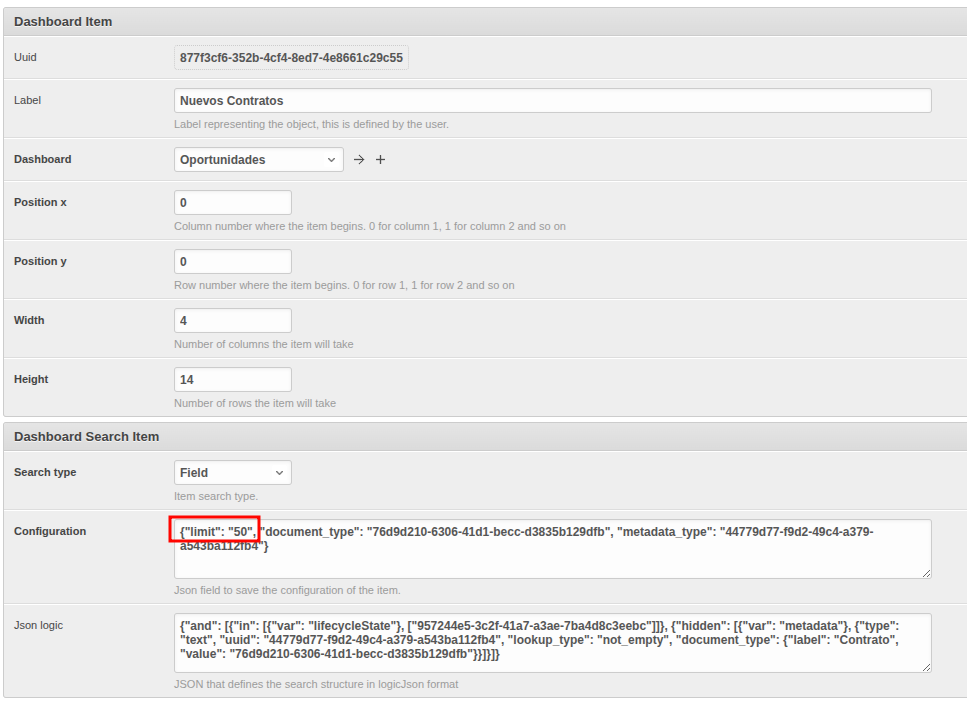Focus the Position x input box
The image size is (967, 708).
coord(232,203)
